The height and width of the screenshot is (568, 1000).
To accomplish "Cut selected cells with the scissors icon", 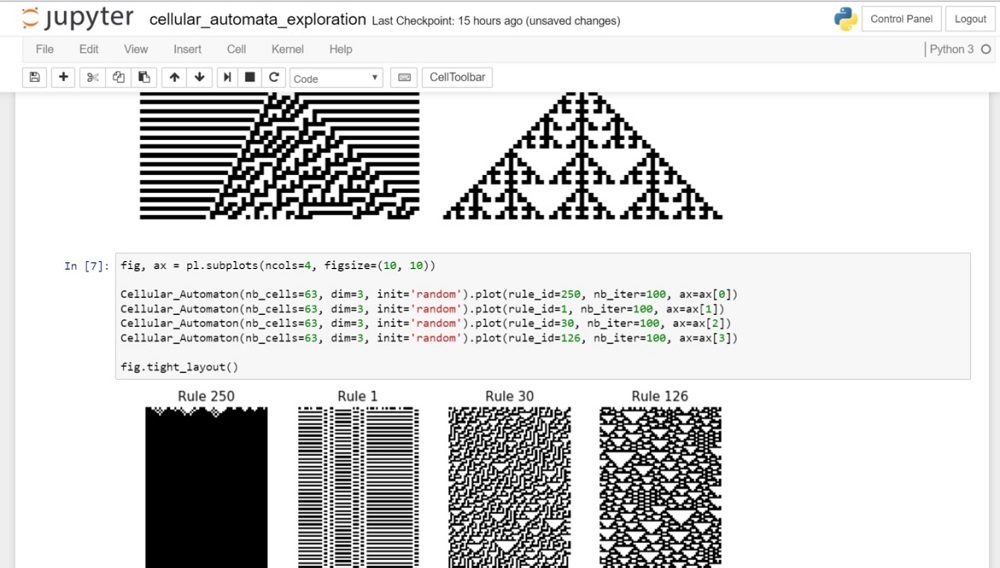I will 92,77.
